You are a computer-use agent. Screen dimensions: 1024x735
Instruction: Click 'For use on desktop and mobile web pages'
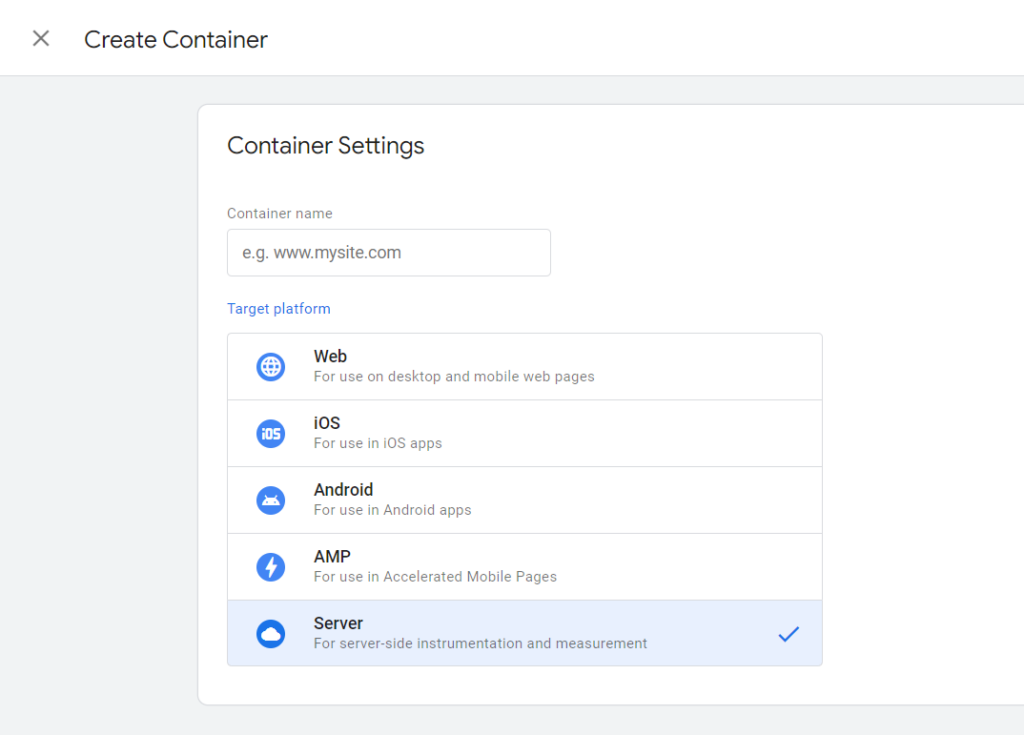(x=454, y=377)
